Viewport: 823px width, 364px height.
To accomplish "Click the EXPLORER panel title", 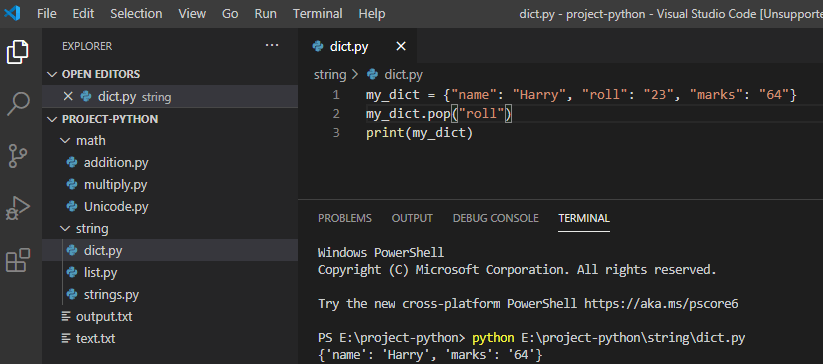I will [87, 46].
